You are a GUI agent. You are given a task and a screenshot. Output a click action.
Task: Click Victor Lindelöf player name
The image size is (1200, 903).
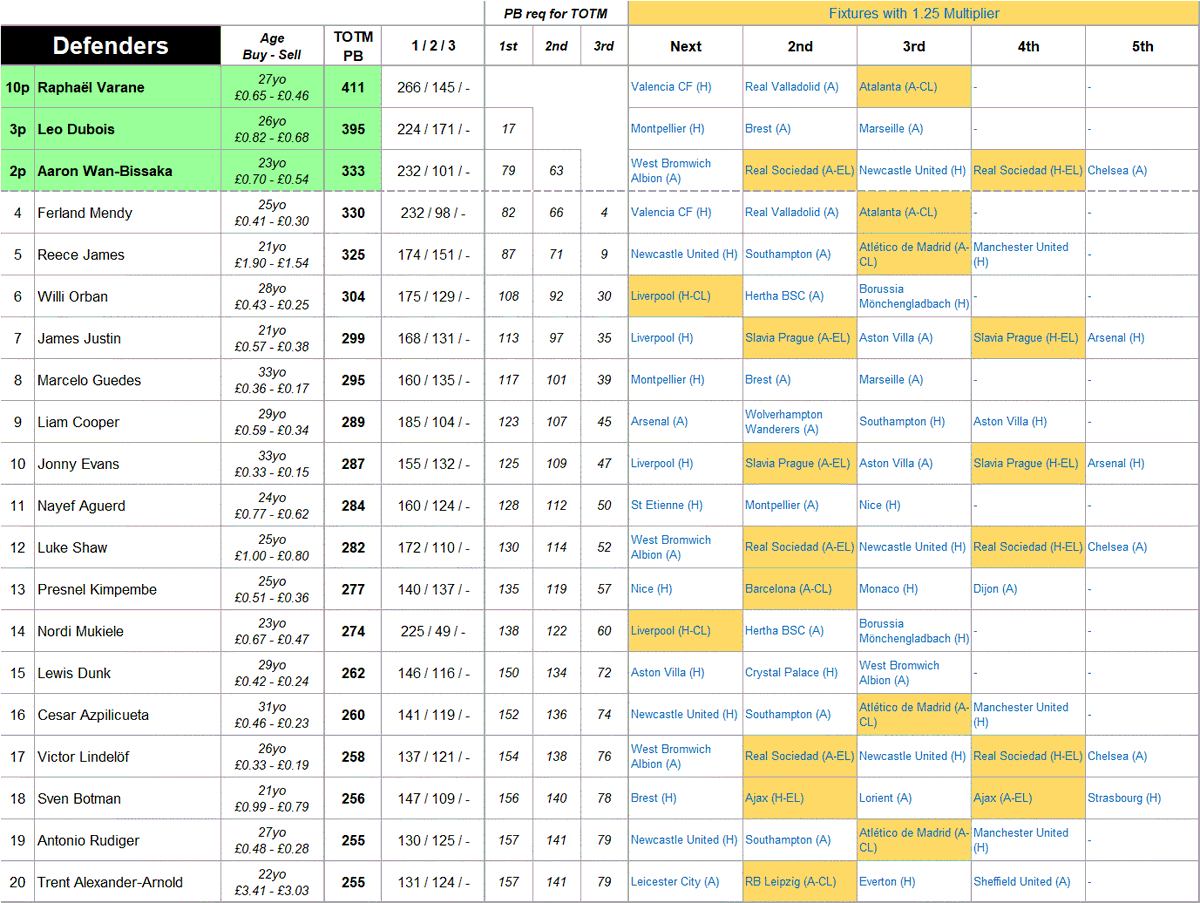[83, 757]
